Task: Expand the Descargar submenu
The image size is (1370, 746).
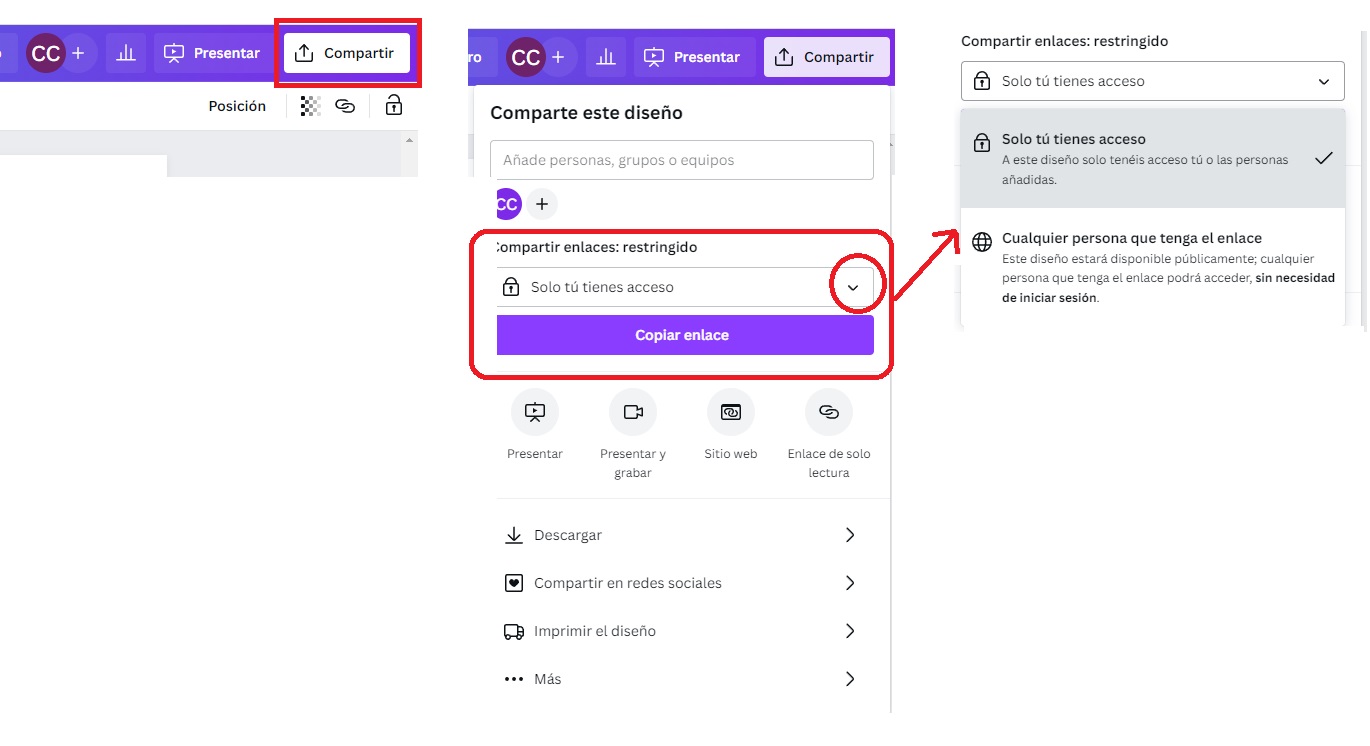Action: 682,535
